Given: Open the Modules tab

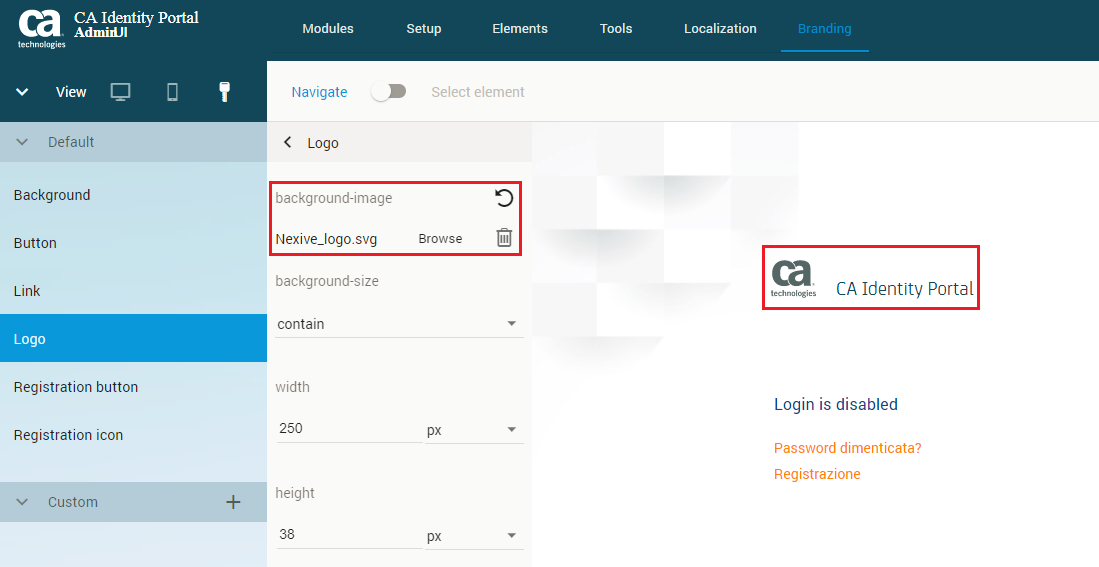Looking at the screenshot, I should [x=328, y=29].
